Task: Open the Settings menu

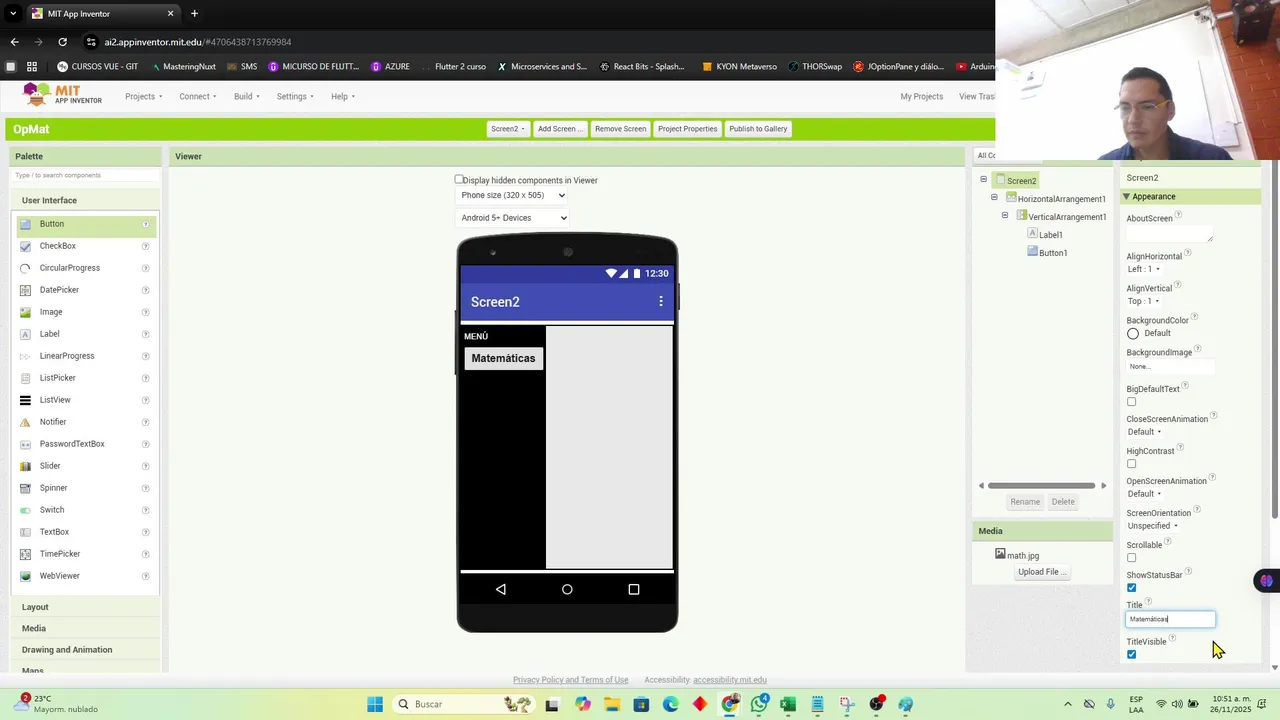Action: point(295,97)
